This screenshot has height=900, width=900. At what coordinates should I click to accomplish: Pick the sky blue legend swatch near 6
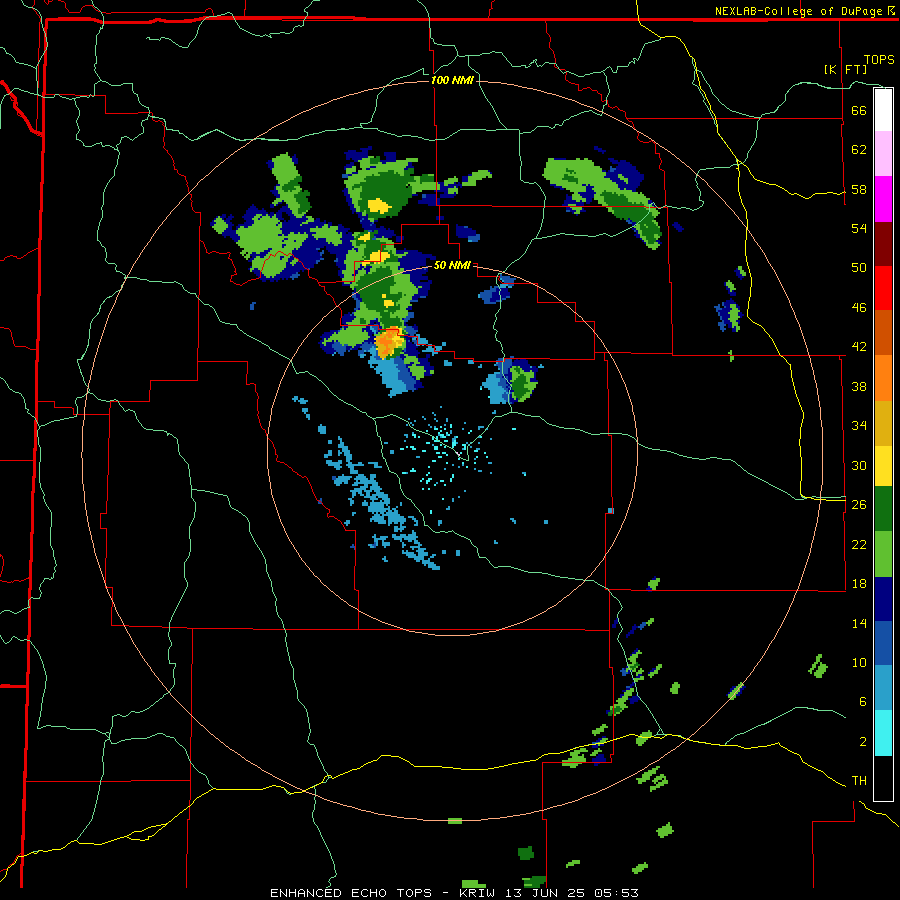(883, 688)
